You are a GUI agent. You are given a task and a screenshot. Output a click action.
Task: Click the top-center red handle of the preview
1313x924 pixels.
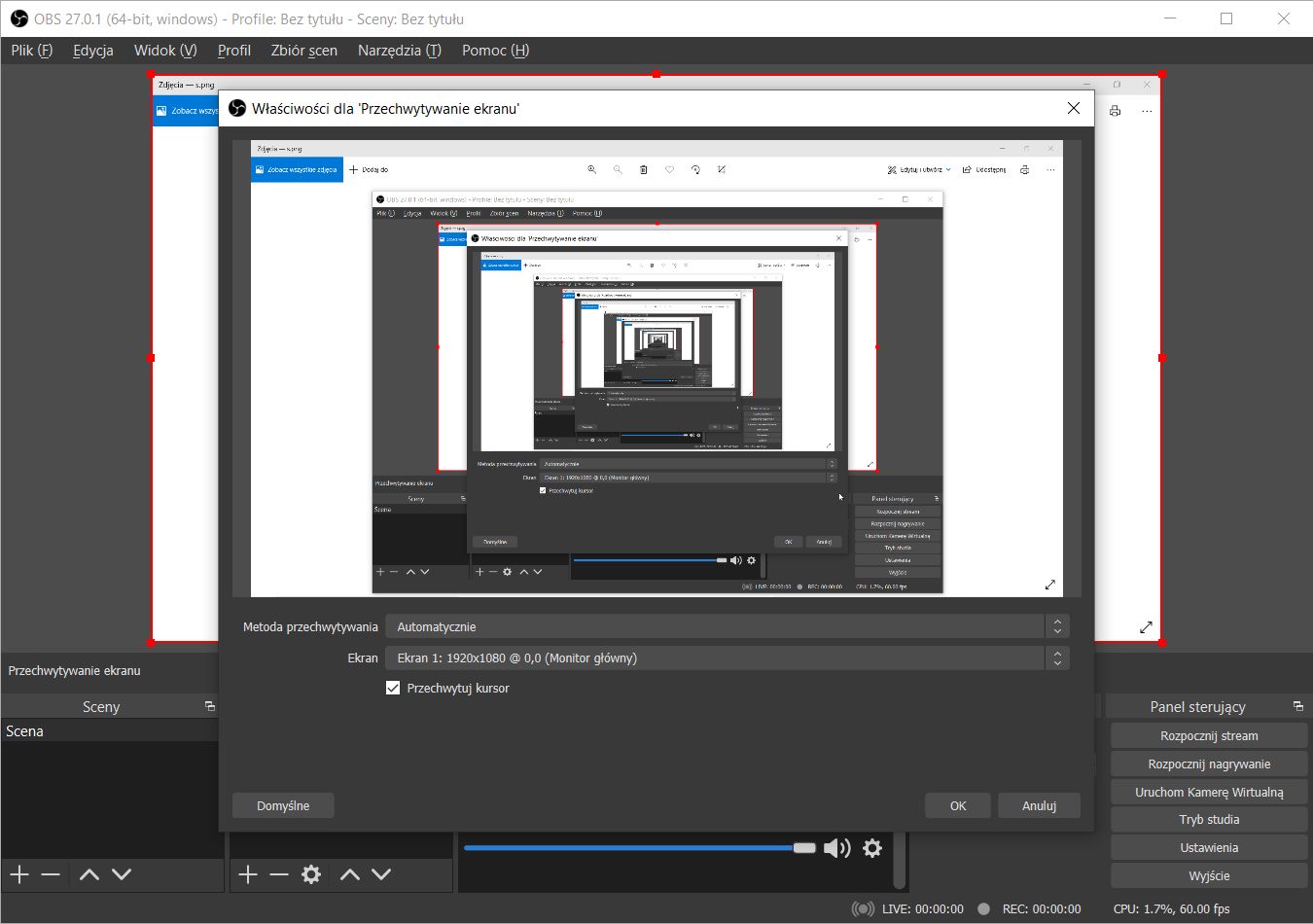pyautogui.click(x=656, y=74)
